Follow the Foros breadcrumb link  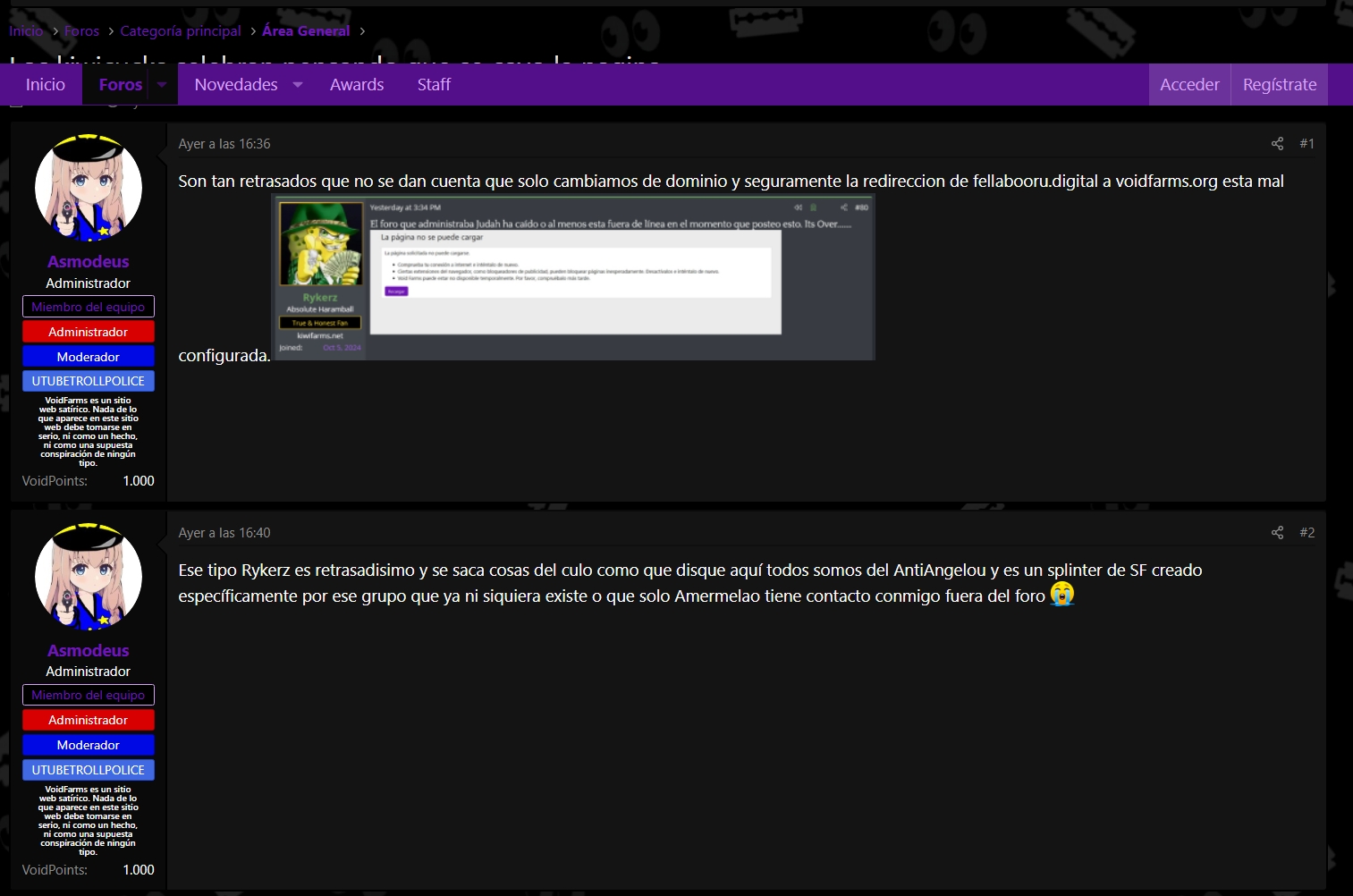click(81, 30)
